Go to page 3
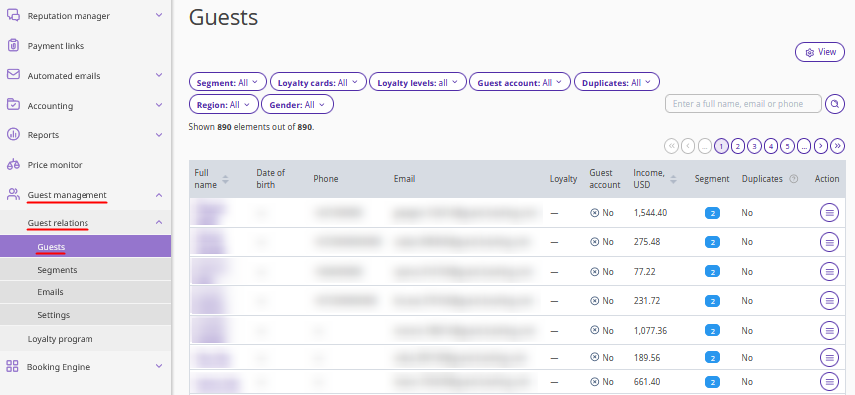This screenshot has height=395, width=855. [x=754, y=146]
